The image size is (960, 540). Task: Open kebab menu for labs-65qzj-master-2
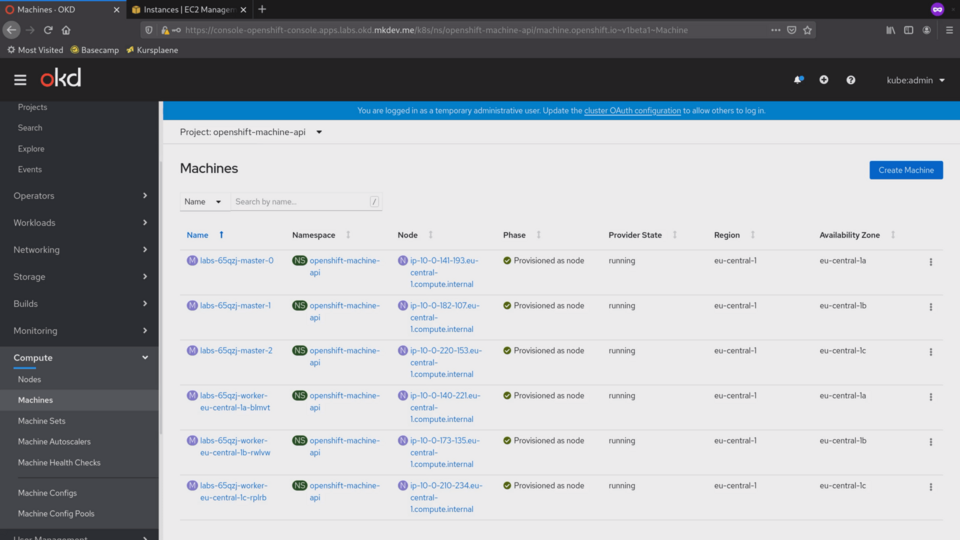[931, 351]
